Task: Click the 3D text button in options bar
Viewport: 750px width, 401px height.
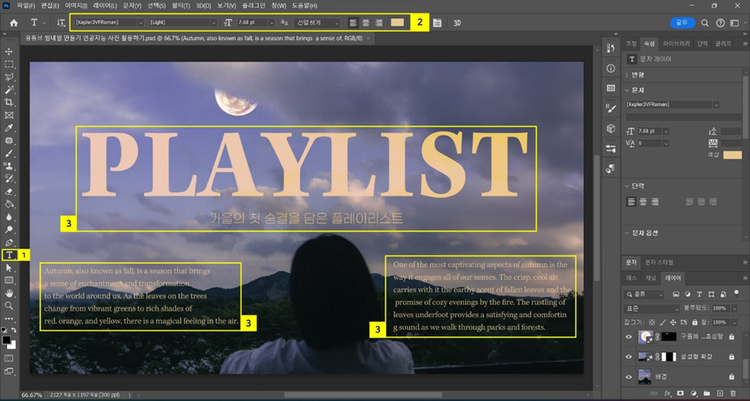Action: pyautogui.click(x=457, y=22)
